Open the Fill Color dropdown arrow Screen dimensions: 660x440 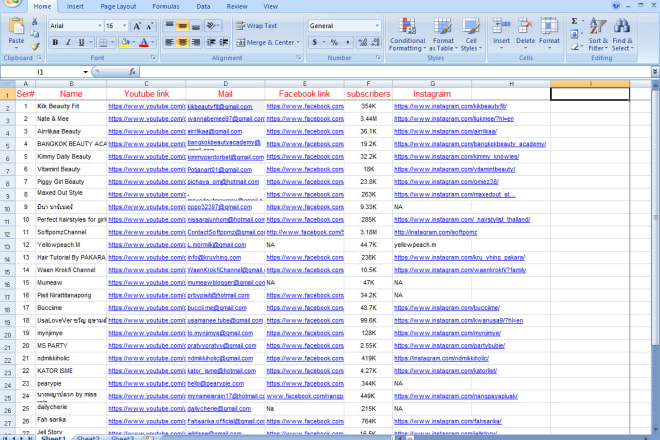133,43
